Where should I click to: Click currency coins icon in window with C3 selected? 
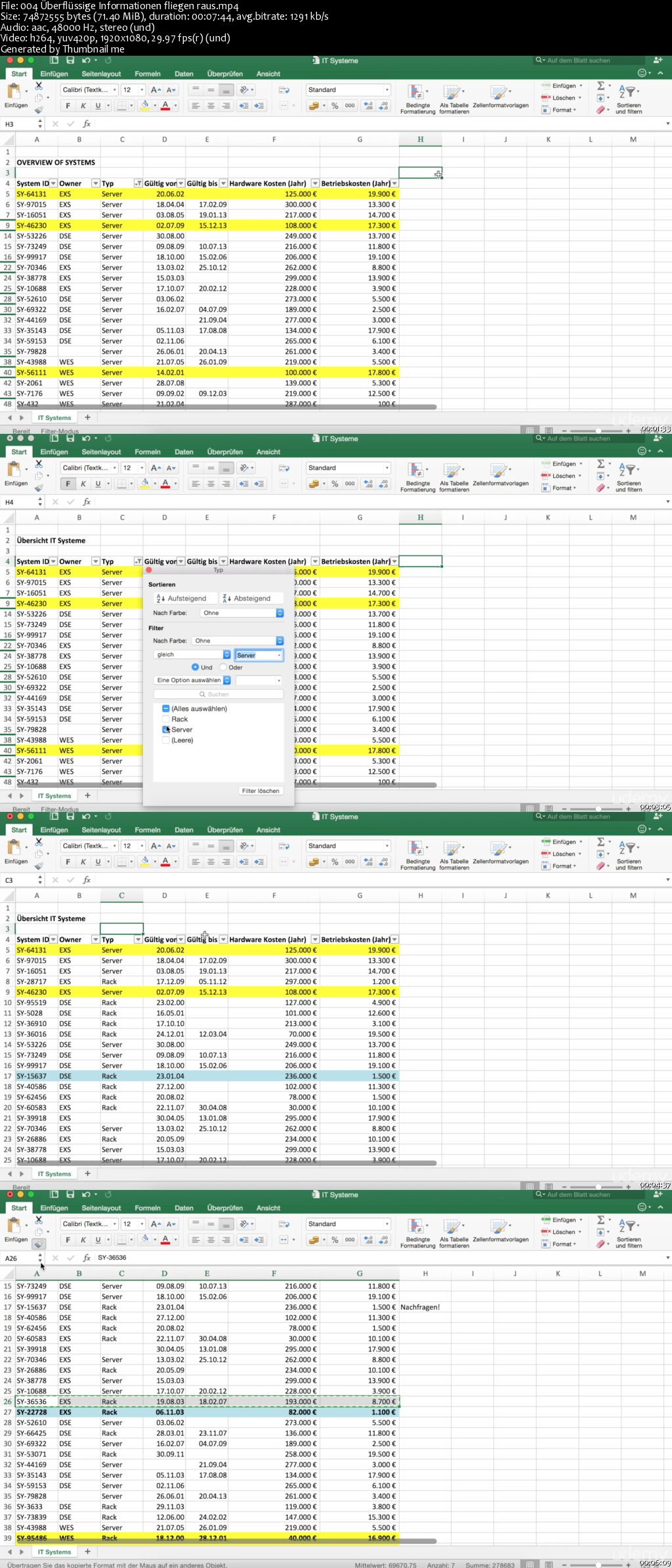314,862
